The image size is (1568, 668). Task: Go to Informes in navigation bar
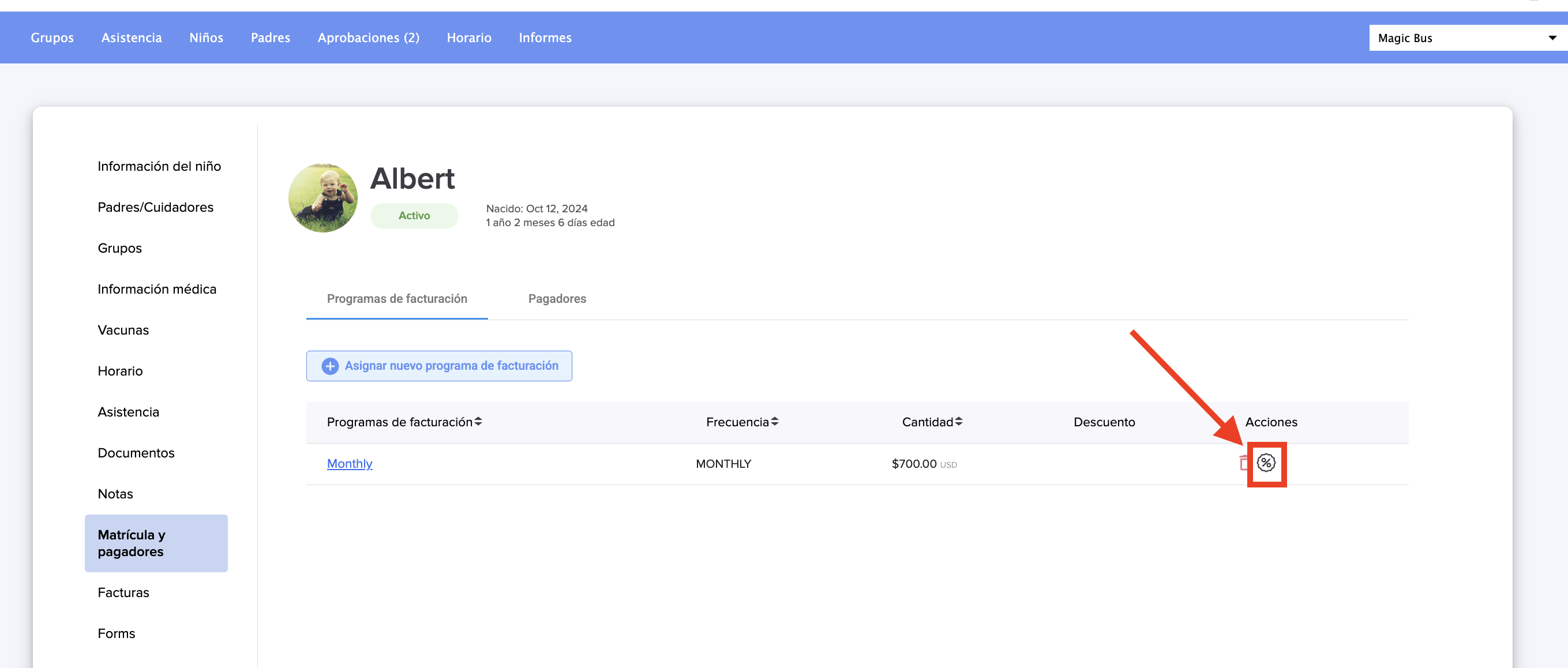[545, 37]
